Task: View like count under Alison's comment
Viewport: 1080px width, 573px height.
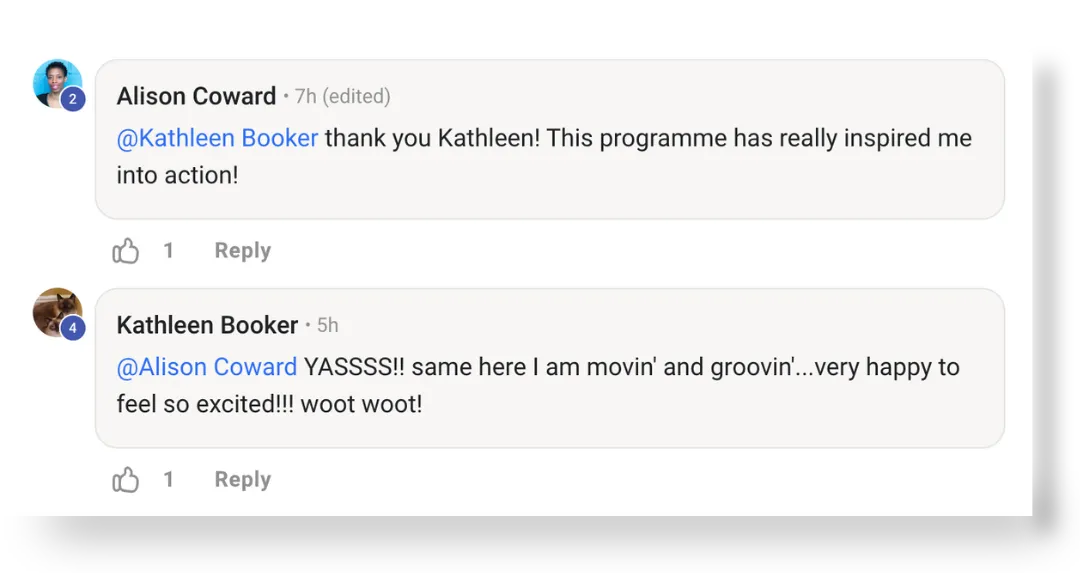Action: pos(168,251)
